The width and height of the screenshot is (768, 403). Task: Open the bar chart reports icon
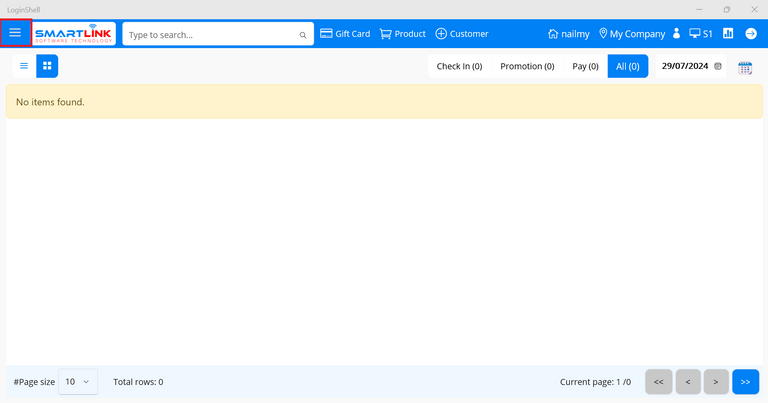(x=728, y=34)
